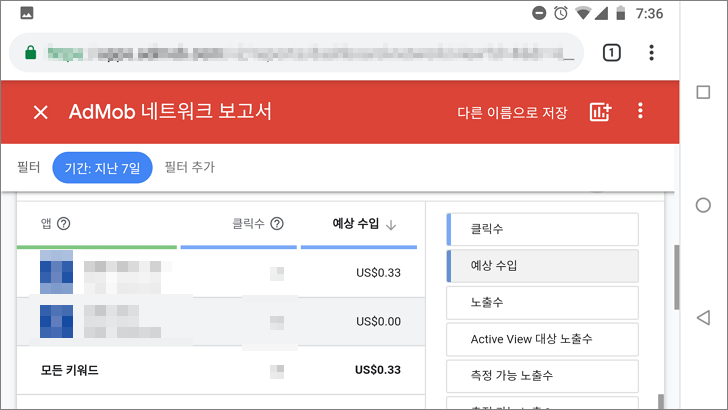Screen dimensions: 728x410
Task: Click 필터 추가 to add a filter
Action: click(189, 167)
